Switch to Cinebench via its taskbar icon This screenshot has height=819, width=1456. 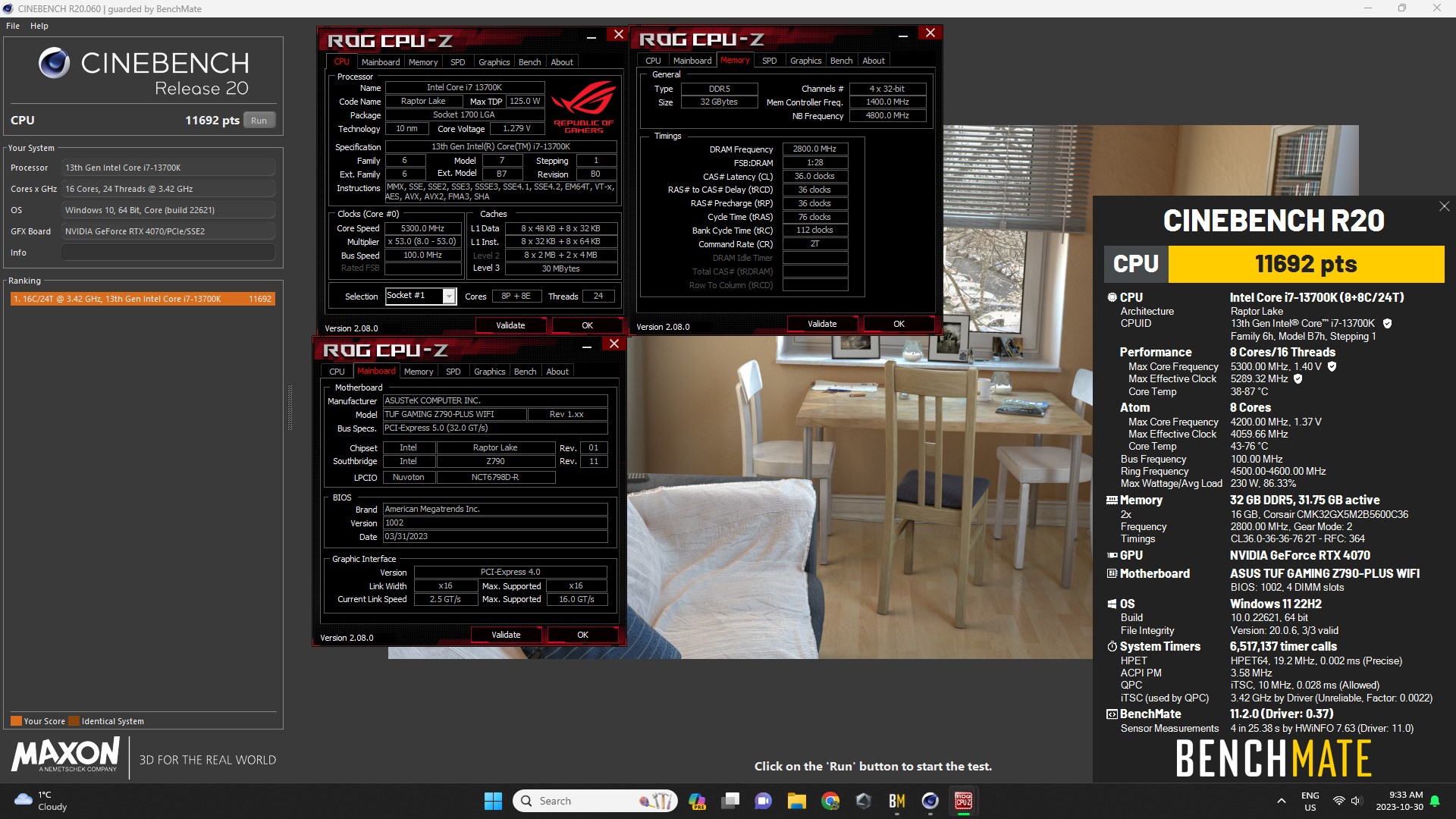point(930,801)
